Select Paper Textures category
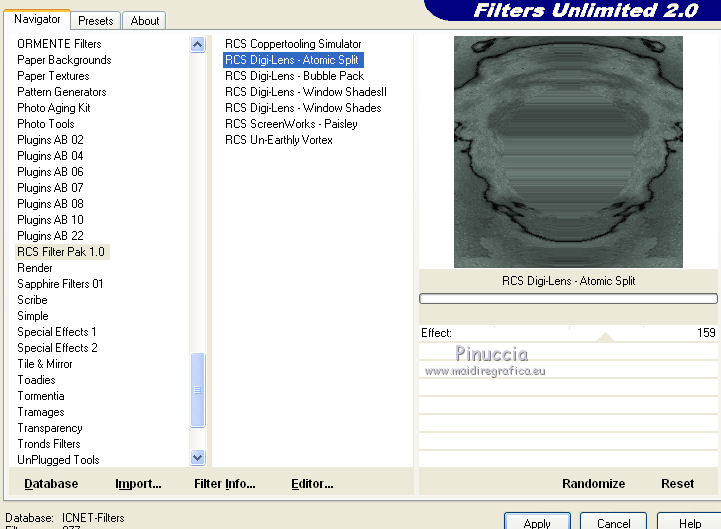The width and height of the screenshot is (721, 529). (x=53, y=76)
